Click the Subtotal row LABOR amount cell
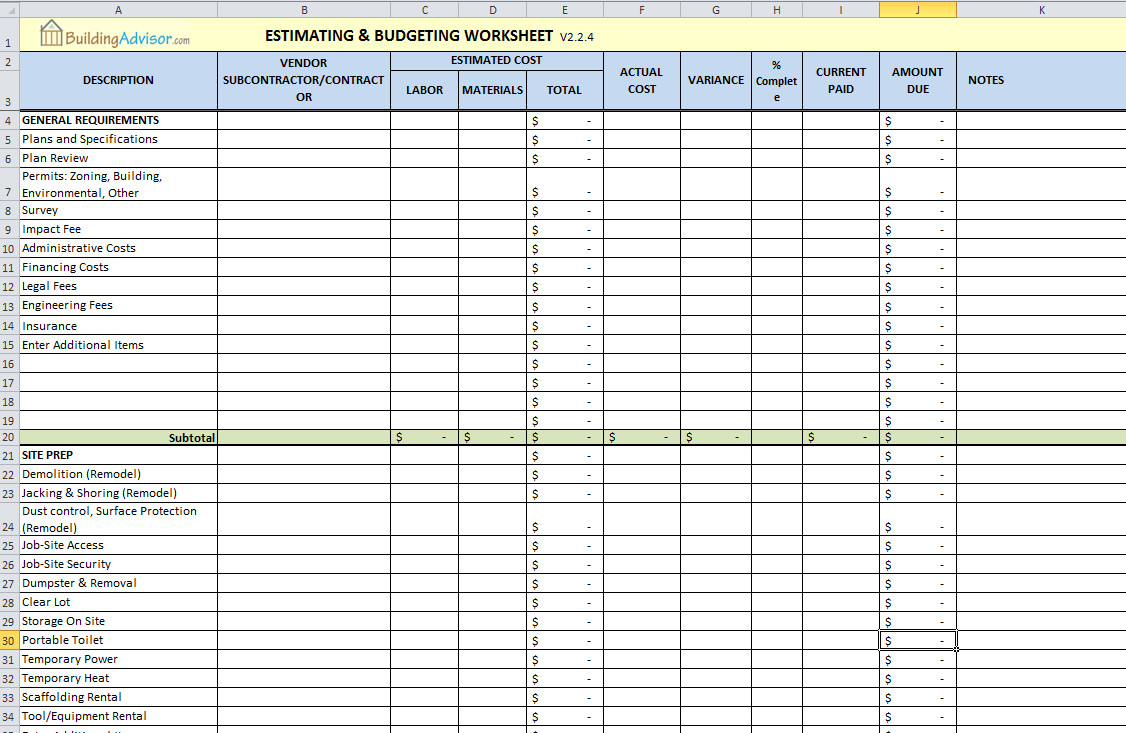The width and height of the screenshot is (1126, 733). point(424,437)
